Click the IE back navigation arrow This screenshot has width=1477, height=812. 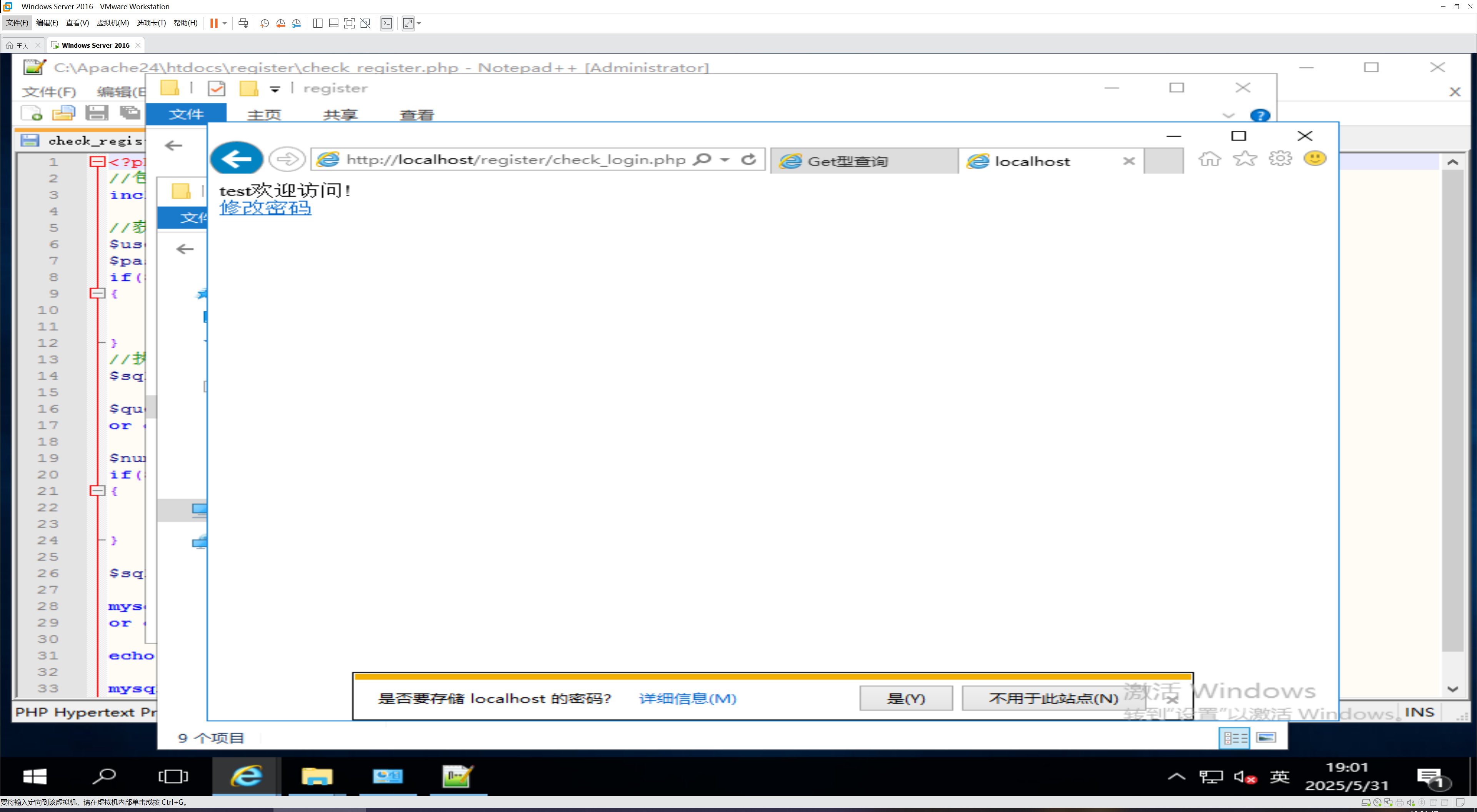[x=236, y=158]
